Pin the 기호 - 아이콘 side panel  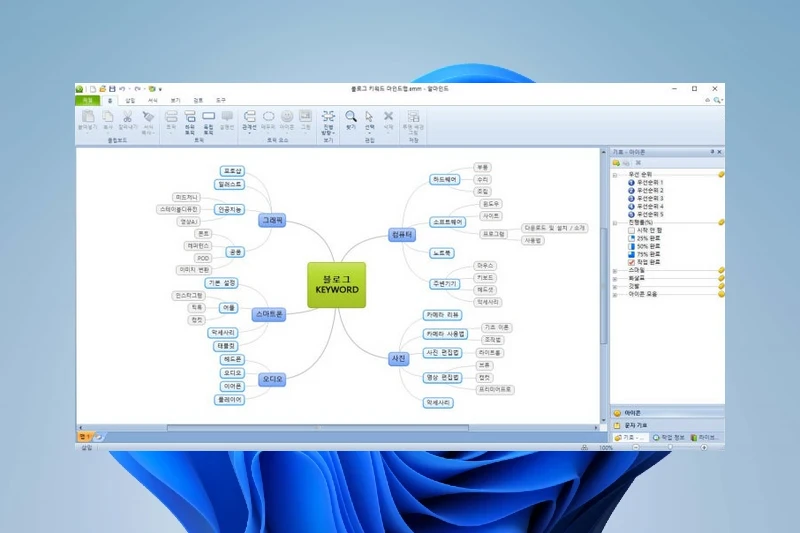tap(712, 151)
